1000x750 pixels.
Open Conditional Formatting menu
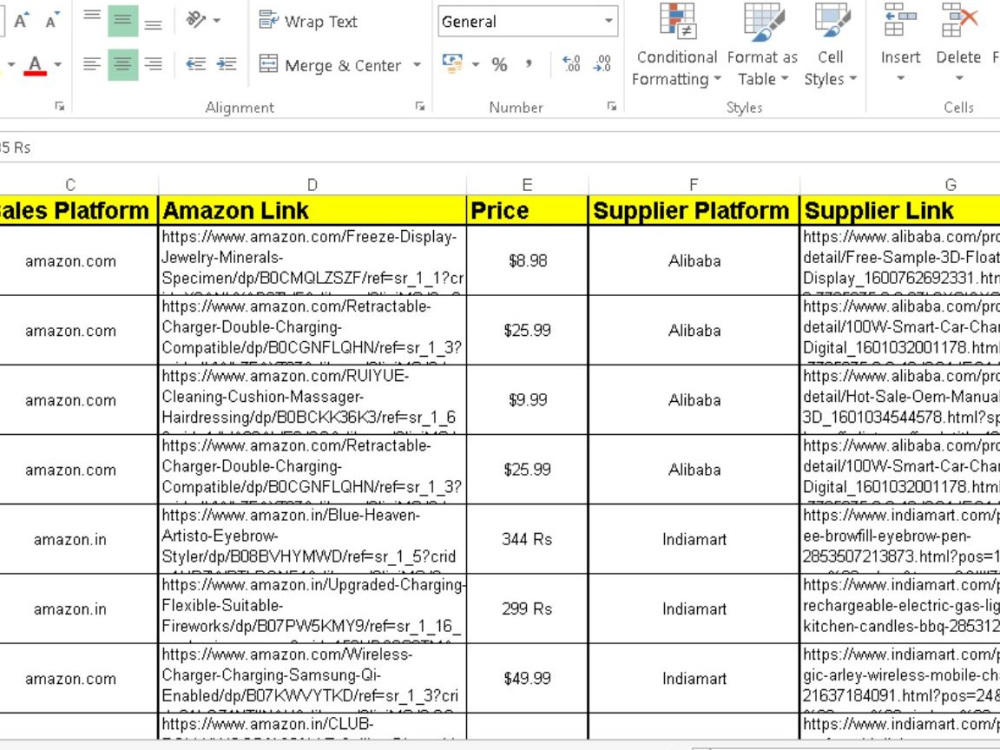(677, 45)
